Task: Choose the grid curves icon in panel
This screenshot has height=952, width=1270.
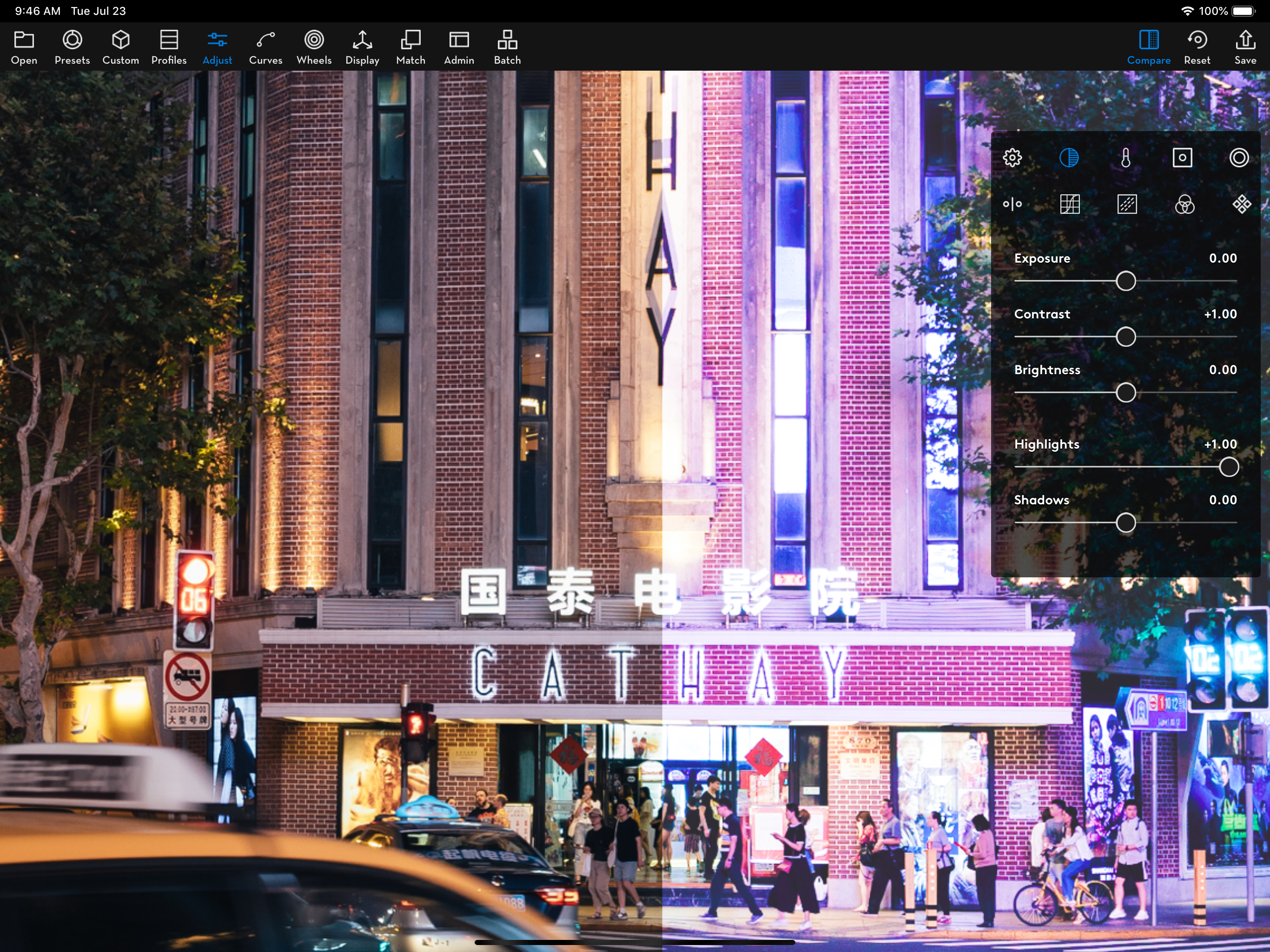Action: click(1069, 205)
